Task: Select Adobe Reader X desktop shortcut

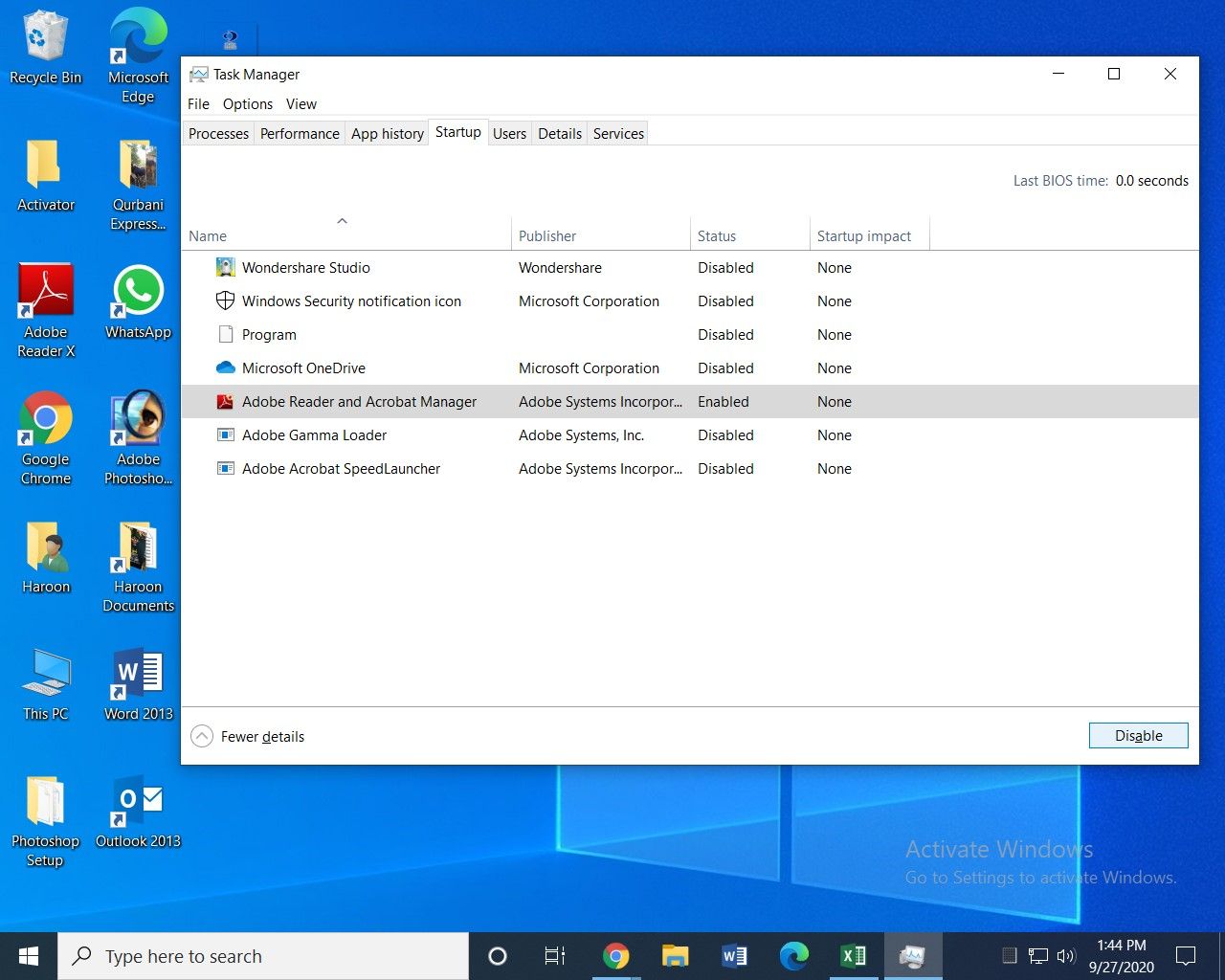Action: click(45, 311)
